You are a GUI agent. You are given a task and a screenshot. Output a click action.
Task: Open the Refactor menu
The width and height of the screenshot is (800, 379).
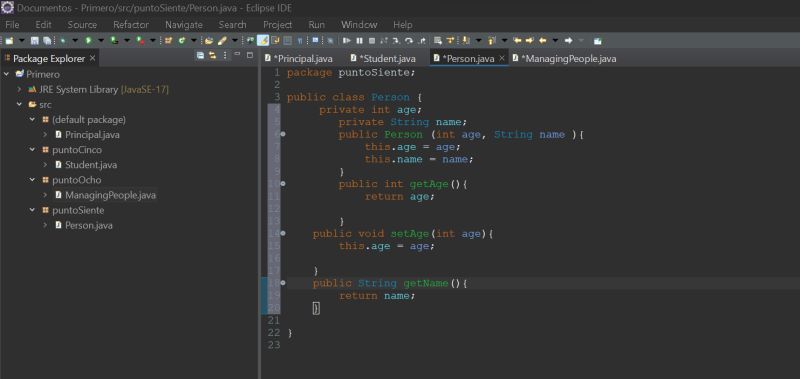131,24
